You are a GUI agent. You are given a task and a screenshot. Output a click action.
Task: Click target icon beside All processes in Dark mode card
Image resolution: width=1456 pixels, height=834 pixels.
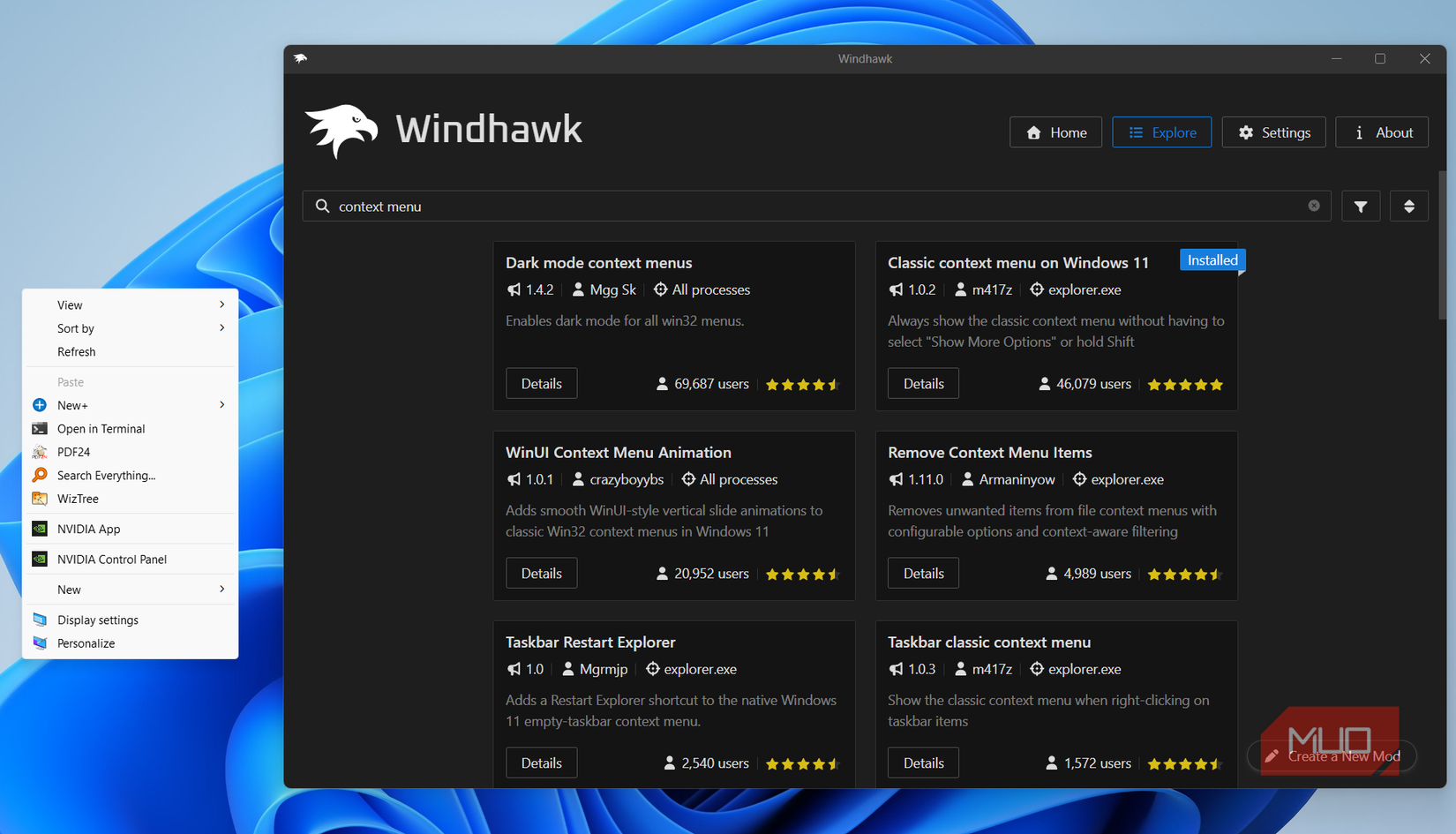(x=660, y=289)
